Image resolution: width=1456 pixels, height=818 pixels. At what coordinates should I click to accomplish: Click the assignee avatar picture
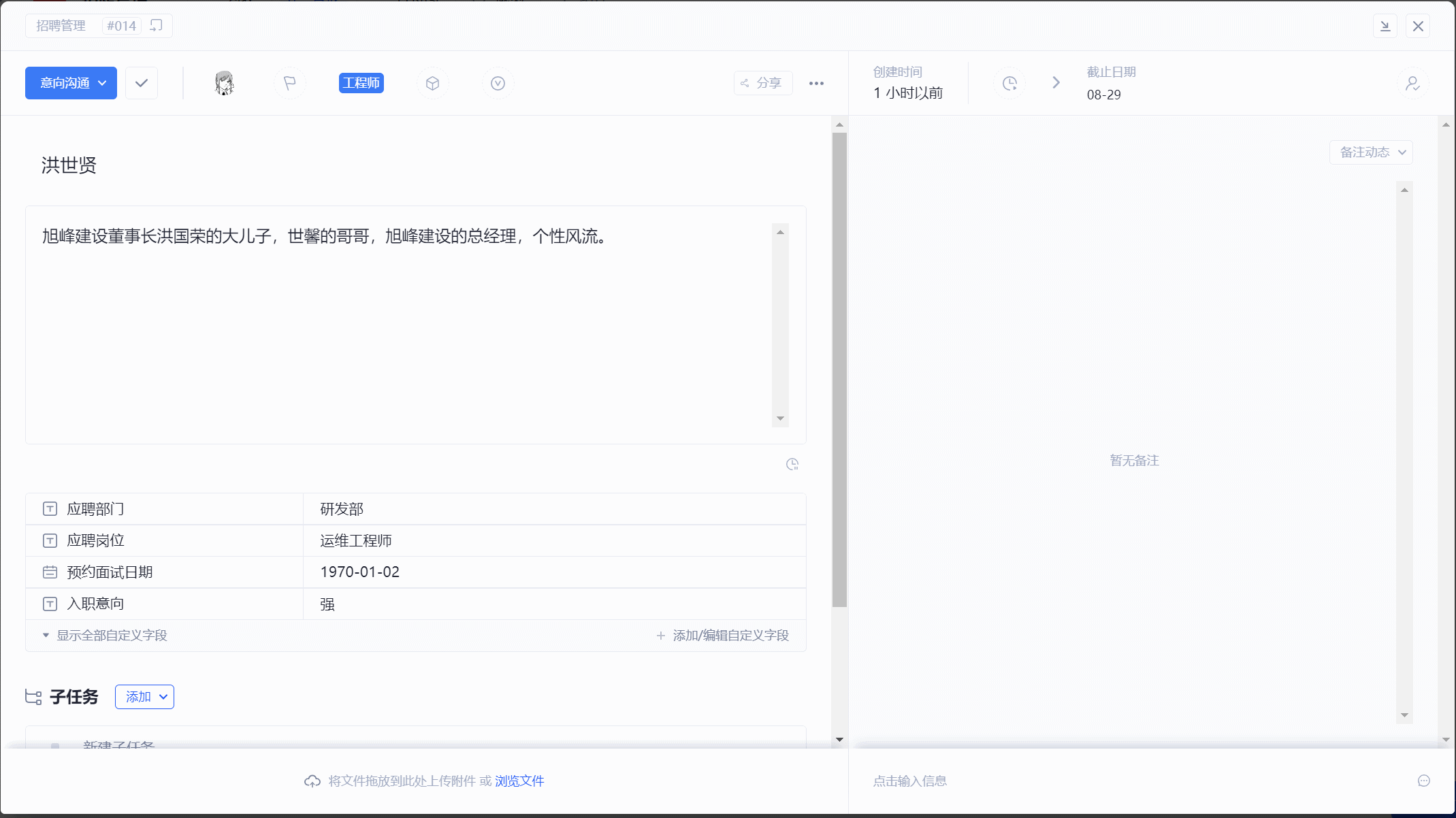[x=223, y=82]
